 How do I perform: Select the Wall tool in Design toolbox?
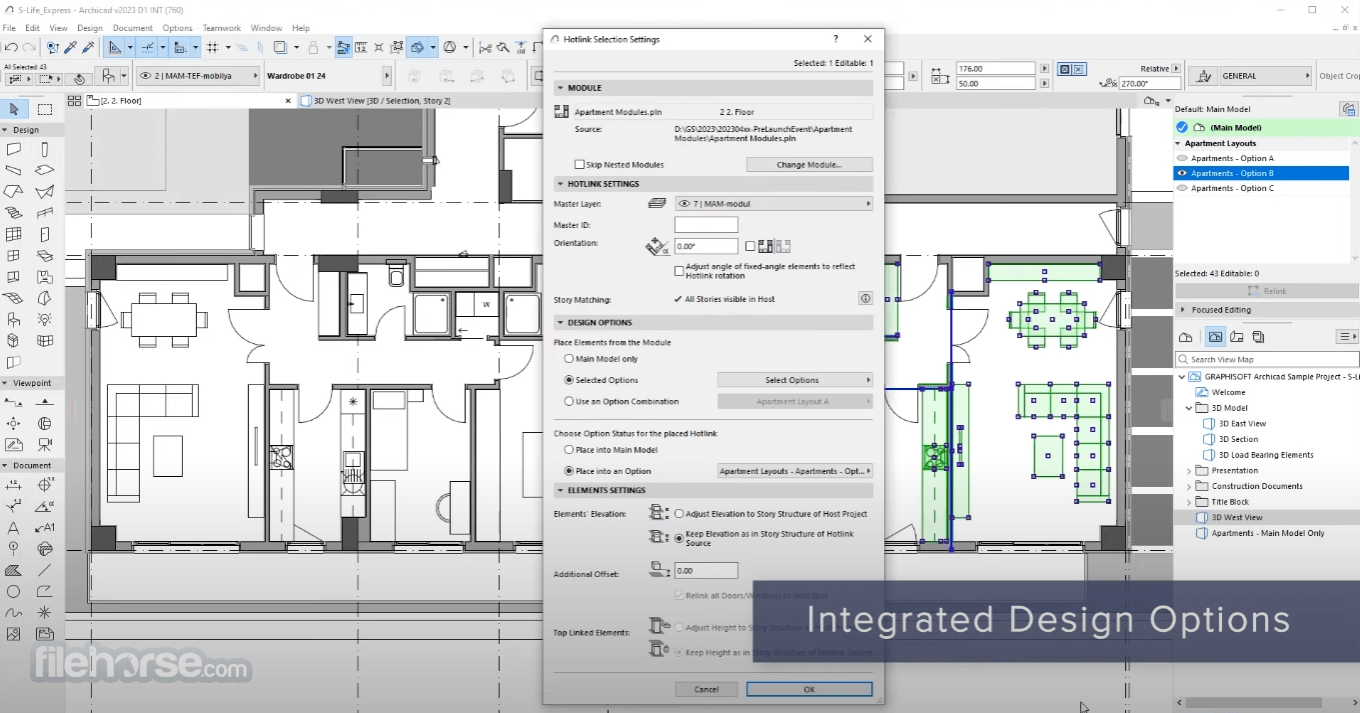(14, 150)
